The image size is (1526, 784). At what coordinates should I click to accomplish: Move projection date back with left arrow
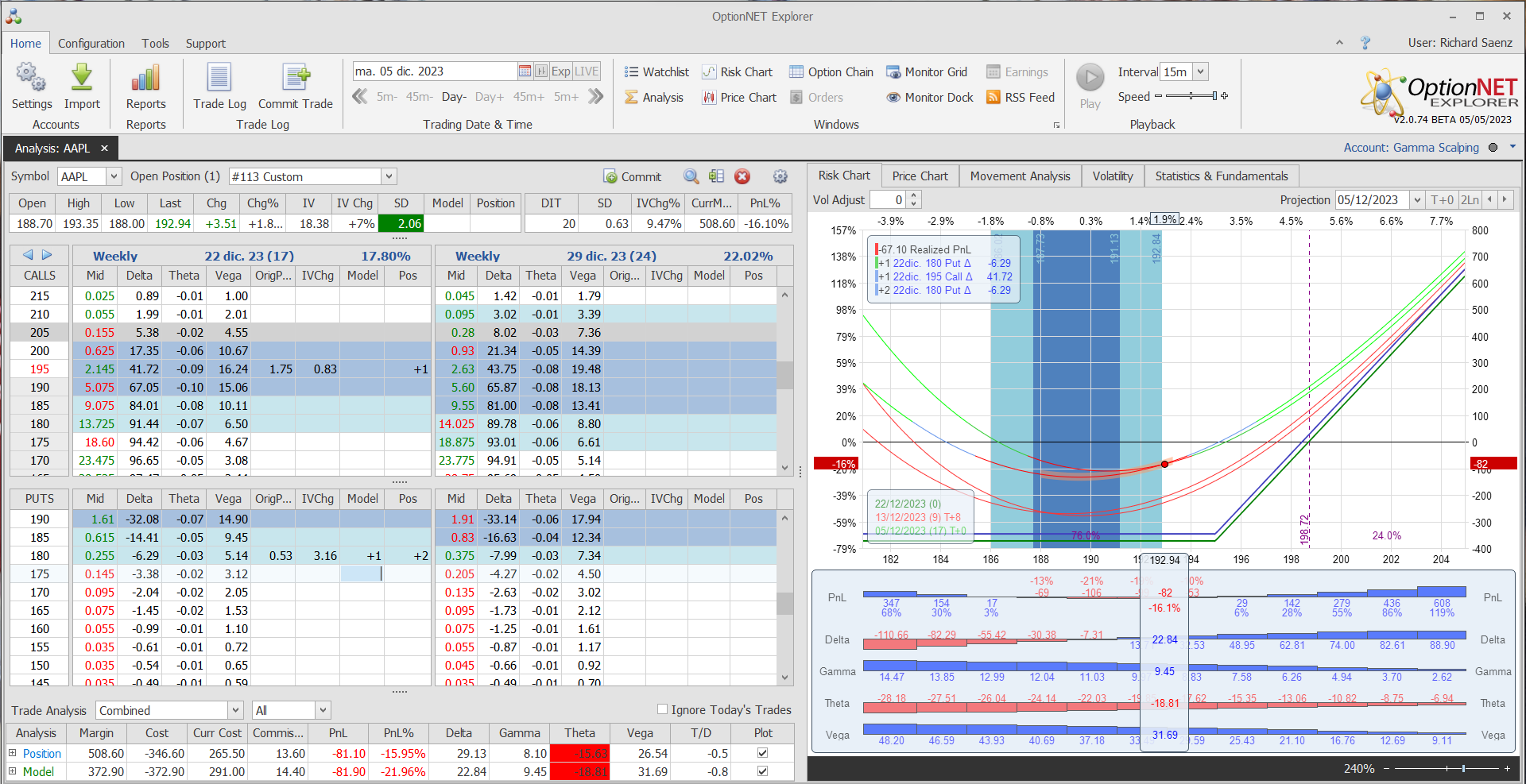point(1490,200)
